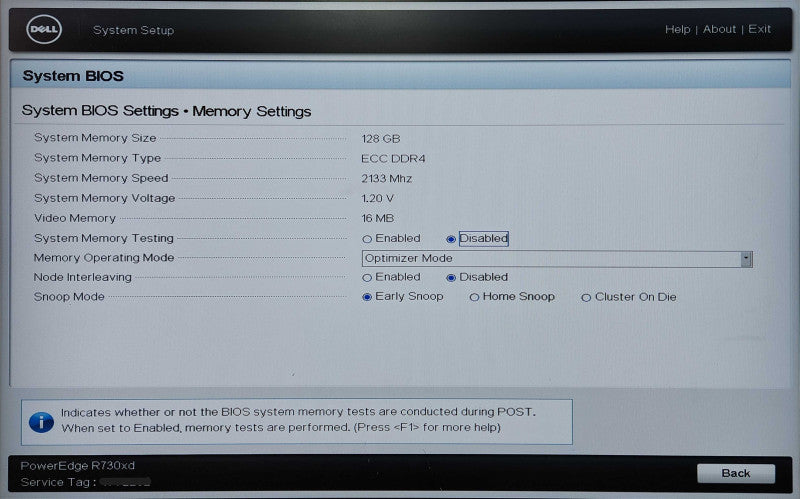The height and width of the screenshot is (499, 800).
Task: Choose Home Snoop mode
Action: click(474, 297)
